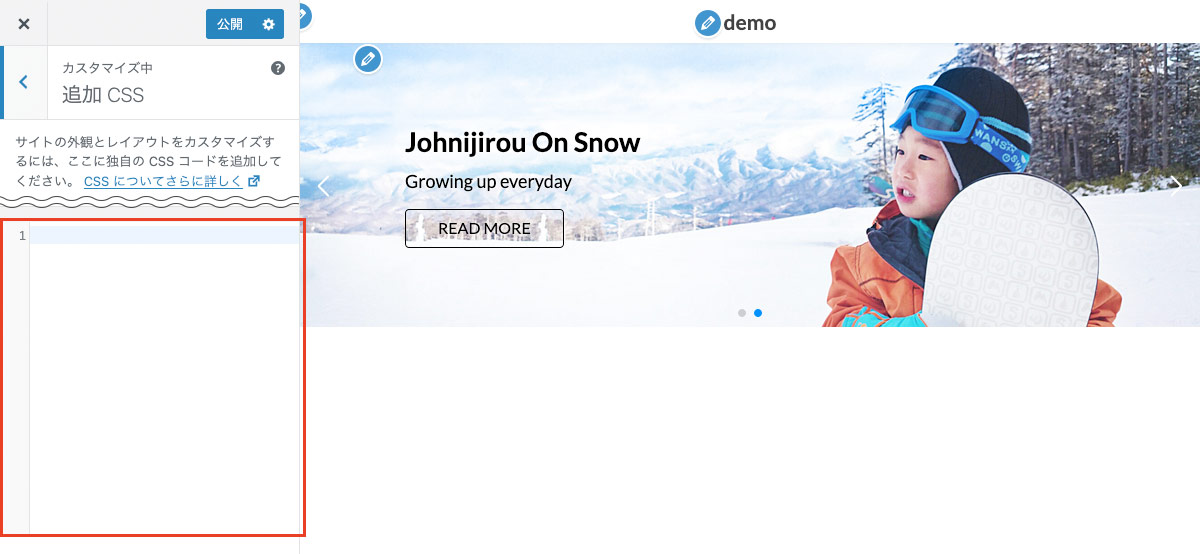Image resolution: width=1200 pixels, height=554 pixels.
Task: Click the pencil edit shortcut on slider
Action: [368, 59]
